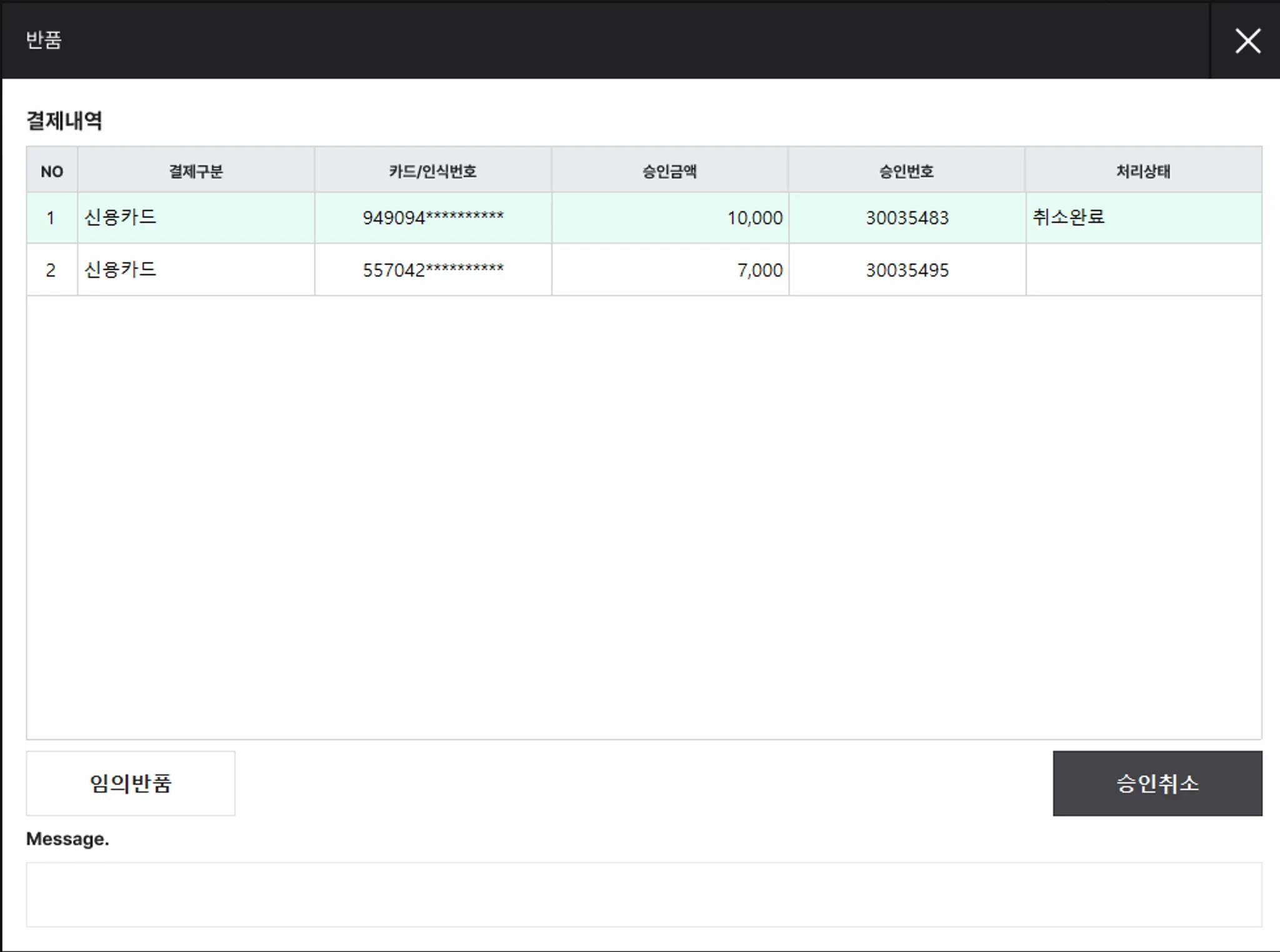Click the 결제구분 column header
The image size is (1280, 952).
click(196, 171)
